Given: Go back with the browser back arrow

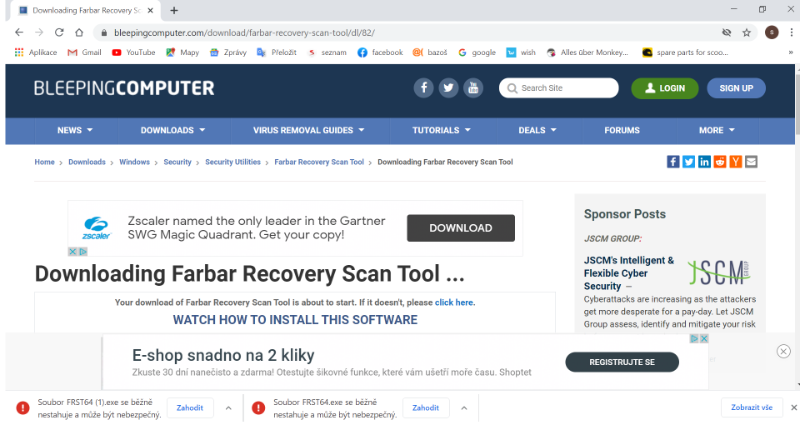Looking at the screenshot, I should pyautogui.click(x=19, y=32).
